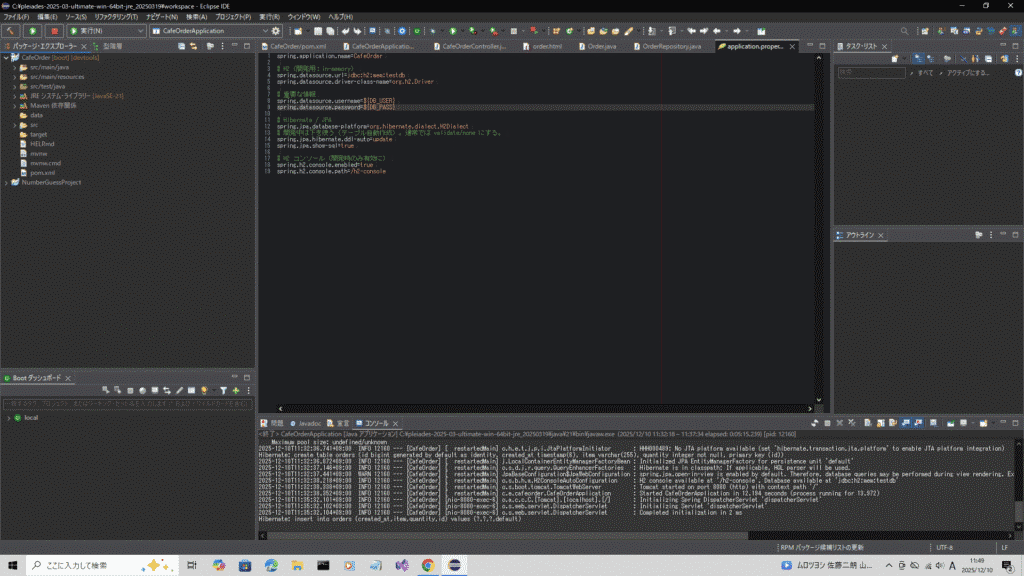Screen dimensions: 1024x576
Task: Click the toolbar search magnifier icon
Action: pyautogui.click(x=905, y=31)
